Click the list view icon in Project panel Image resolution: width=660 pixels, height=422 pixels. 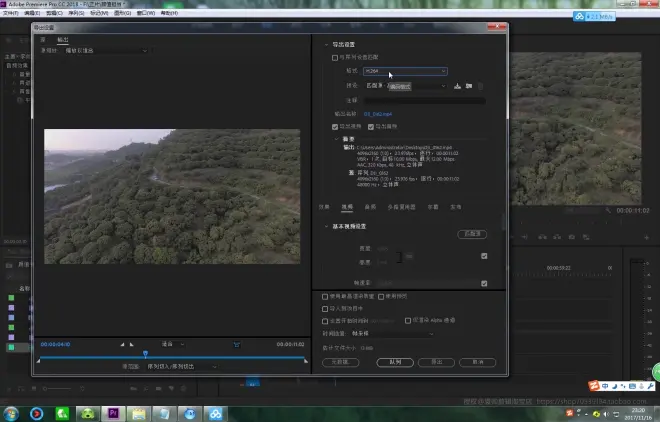tap(21, 389)
